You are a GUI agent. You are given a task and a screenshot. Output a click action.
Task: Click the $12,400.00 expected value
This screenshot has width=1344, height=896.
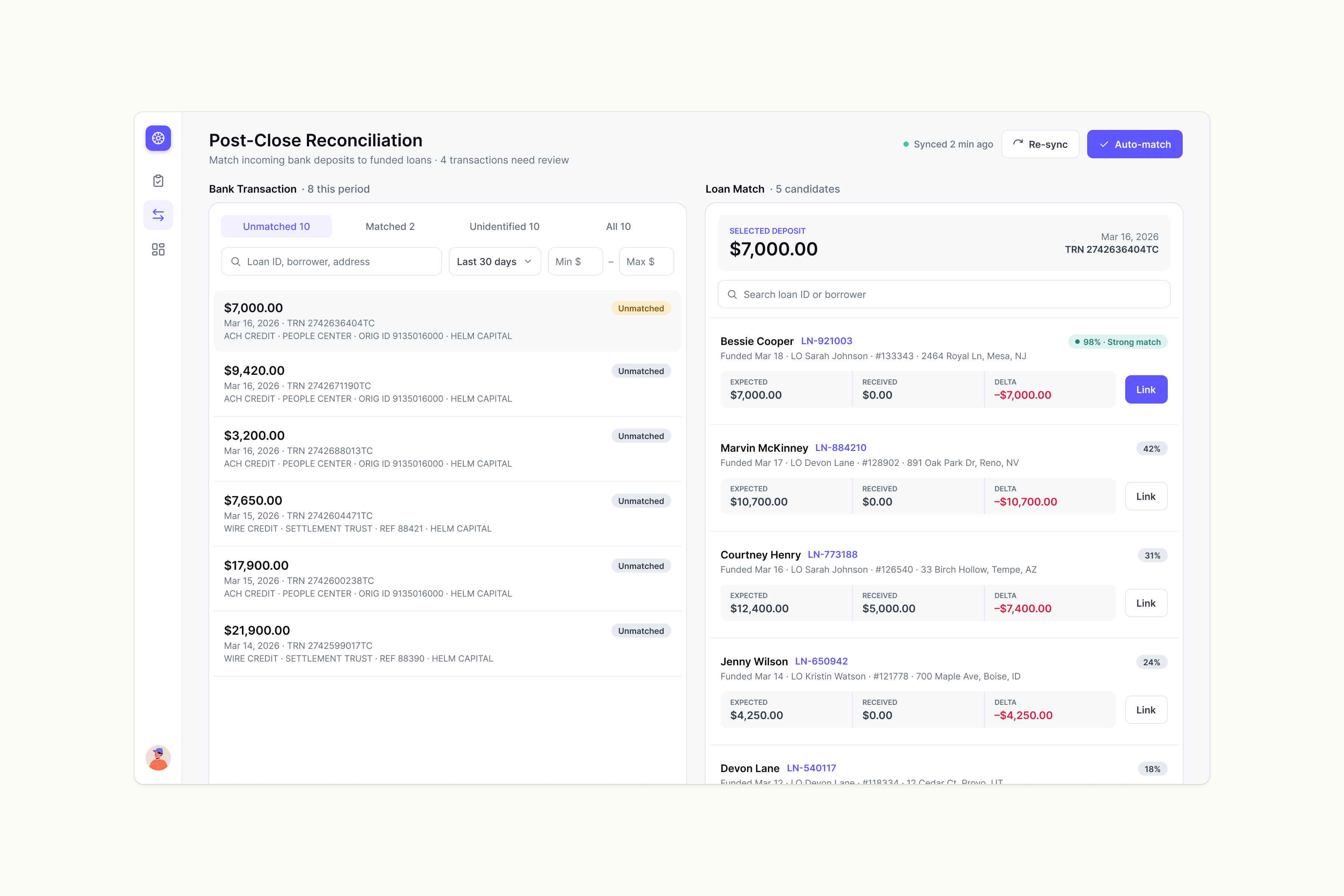click(759, 609)
